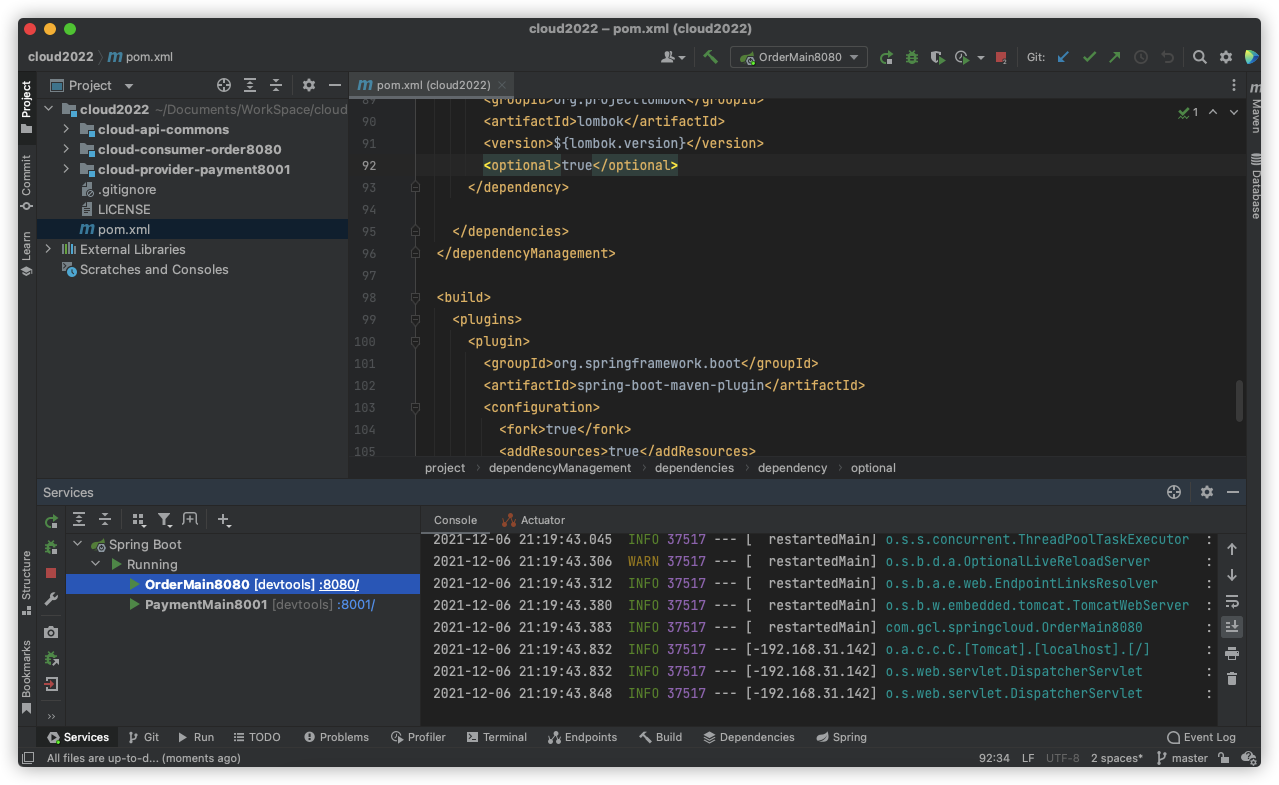Expand cloud-provider-payment8001 module
The image size is (1279, 785).
click(66, 169)
